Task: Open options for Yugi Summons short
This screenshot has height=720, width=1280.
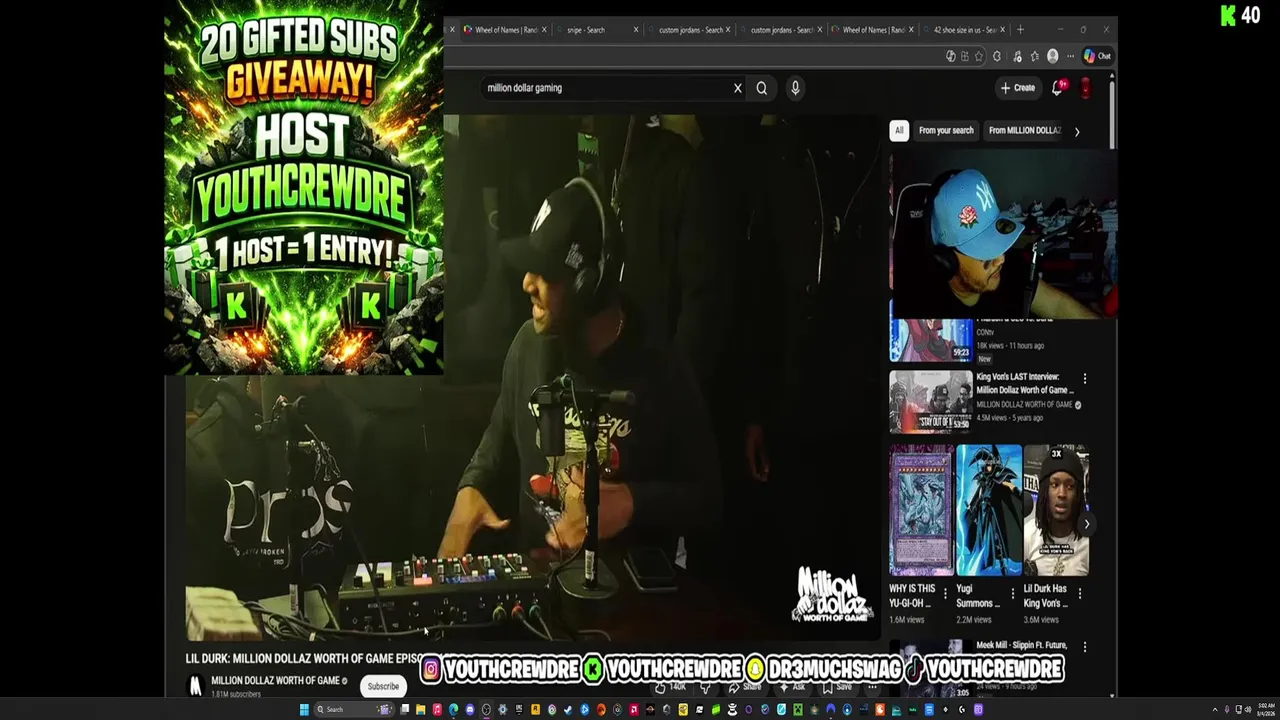Action: click(1012, 594)
